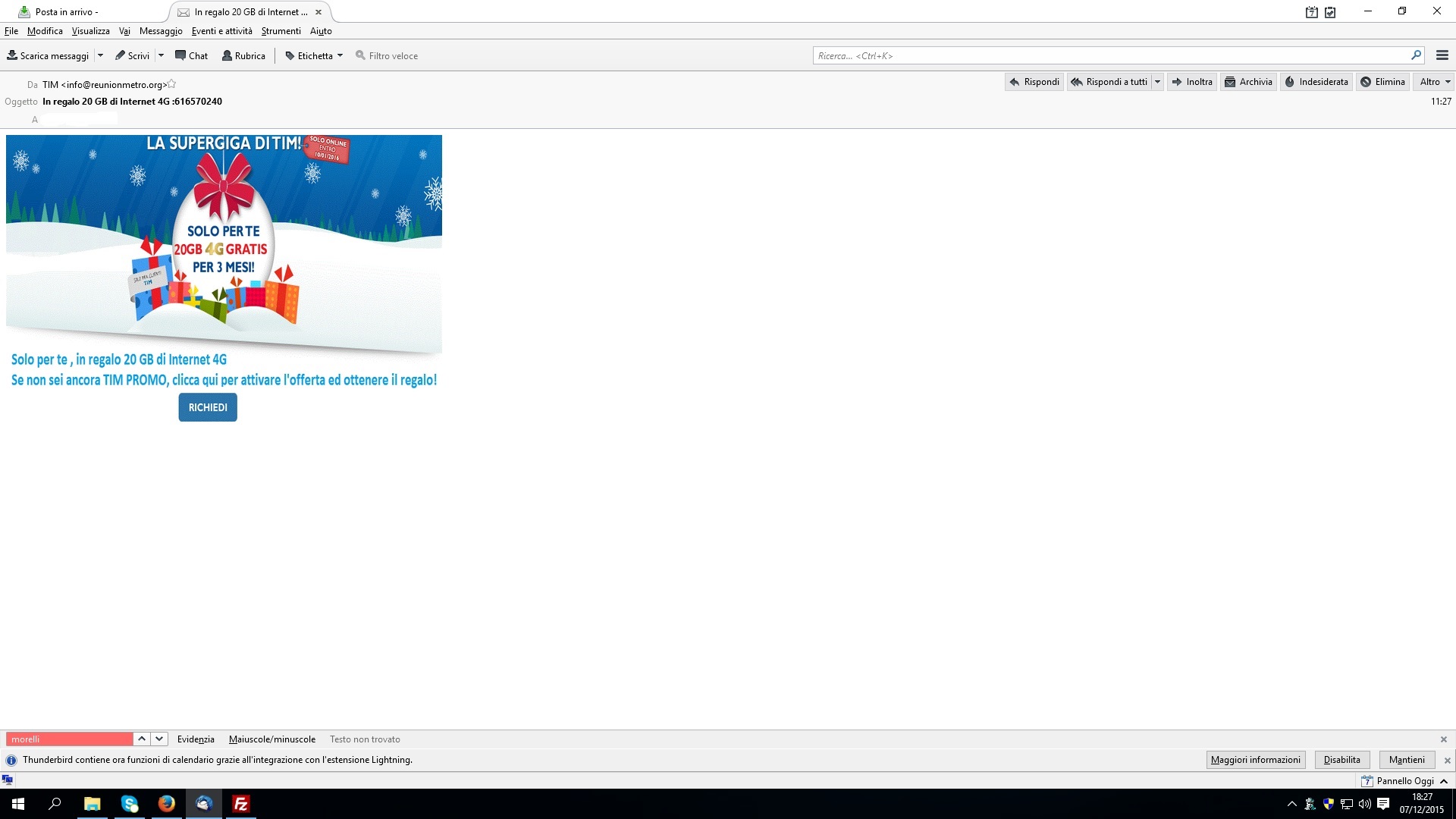Image resolution: width=1456 pixels, height=819 pixels.
Task: Open the Strumenti menu
Action: click(281, 31)
